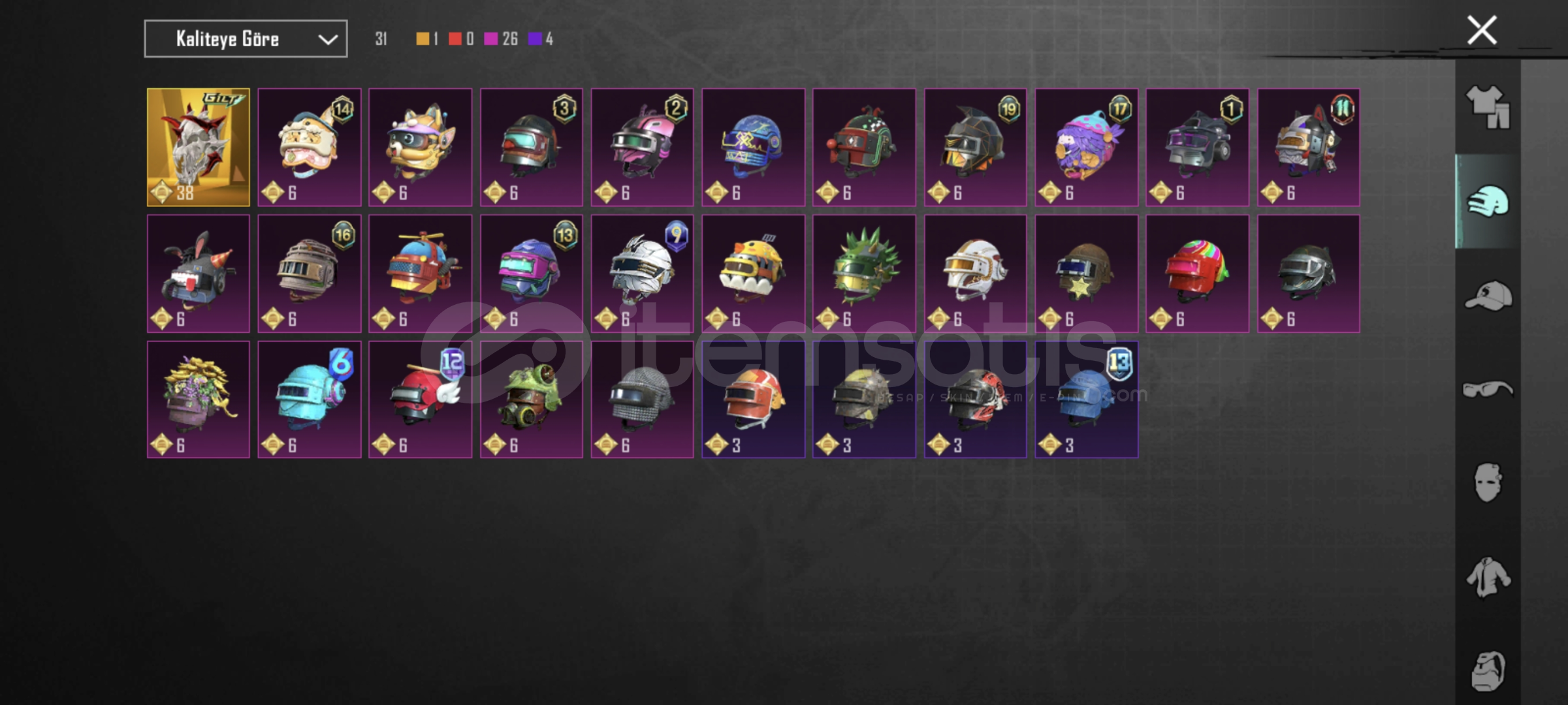Viewport: 1568px width, 705px height.
Task: Select the blue helmet with badge 13
Action: tap(1087, 399)
